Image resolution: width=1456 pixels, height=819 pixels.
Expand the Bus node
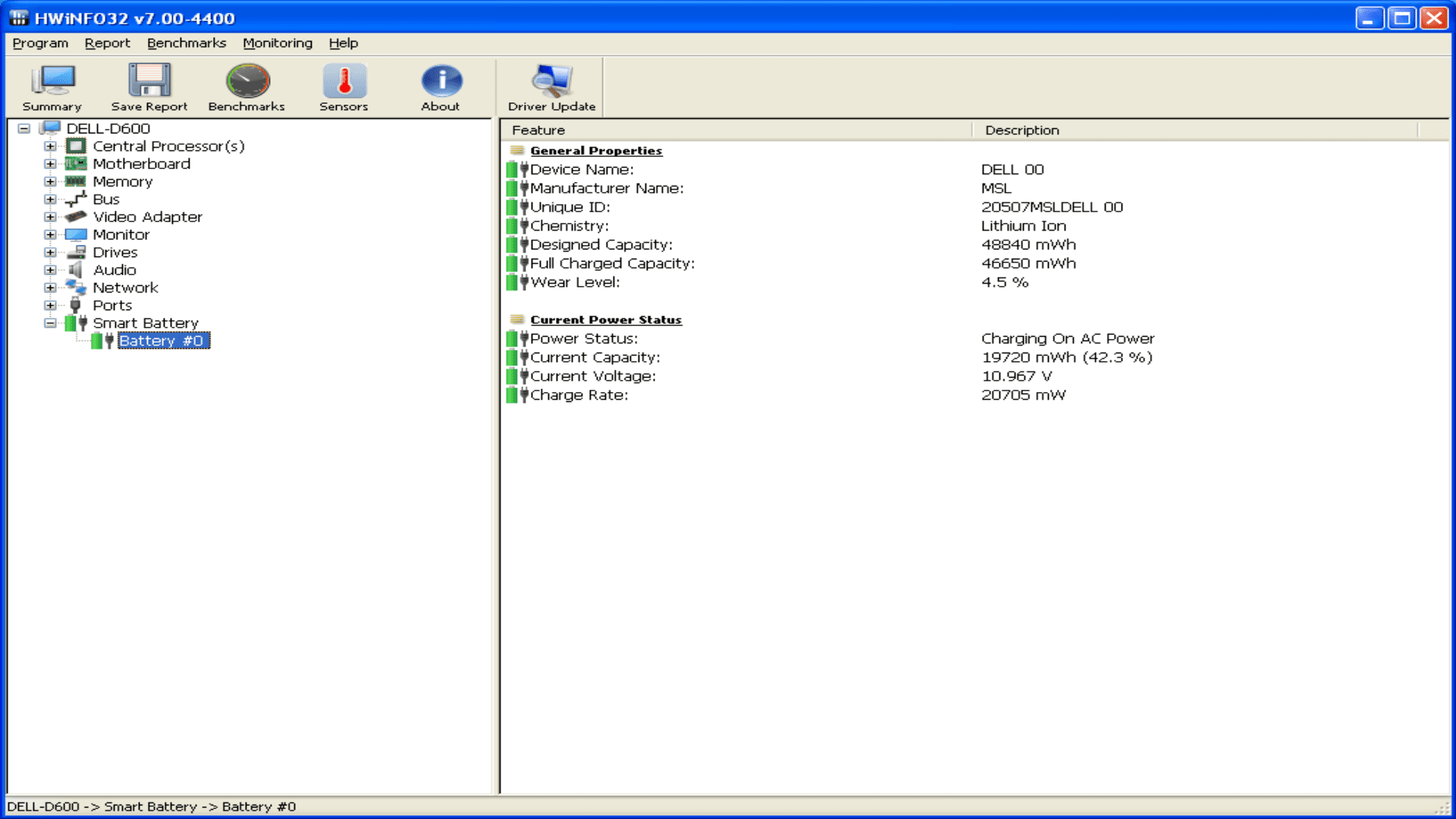[x=50, y=199]
